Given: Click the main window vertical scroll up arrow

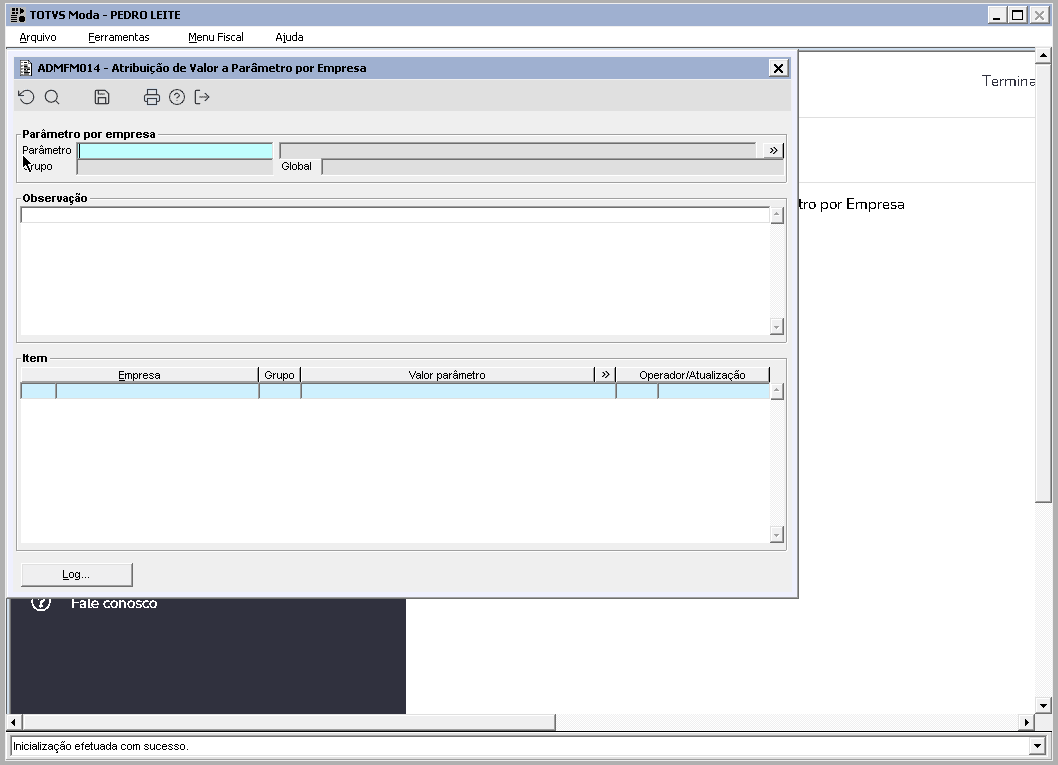Looking at the screenshot, I should (x=1043, y=56).
